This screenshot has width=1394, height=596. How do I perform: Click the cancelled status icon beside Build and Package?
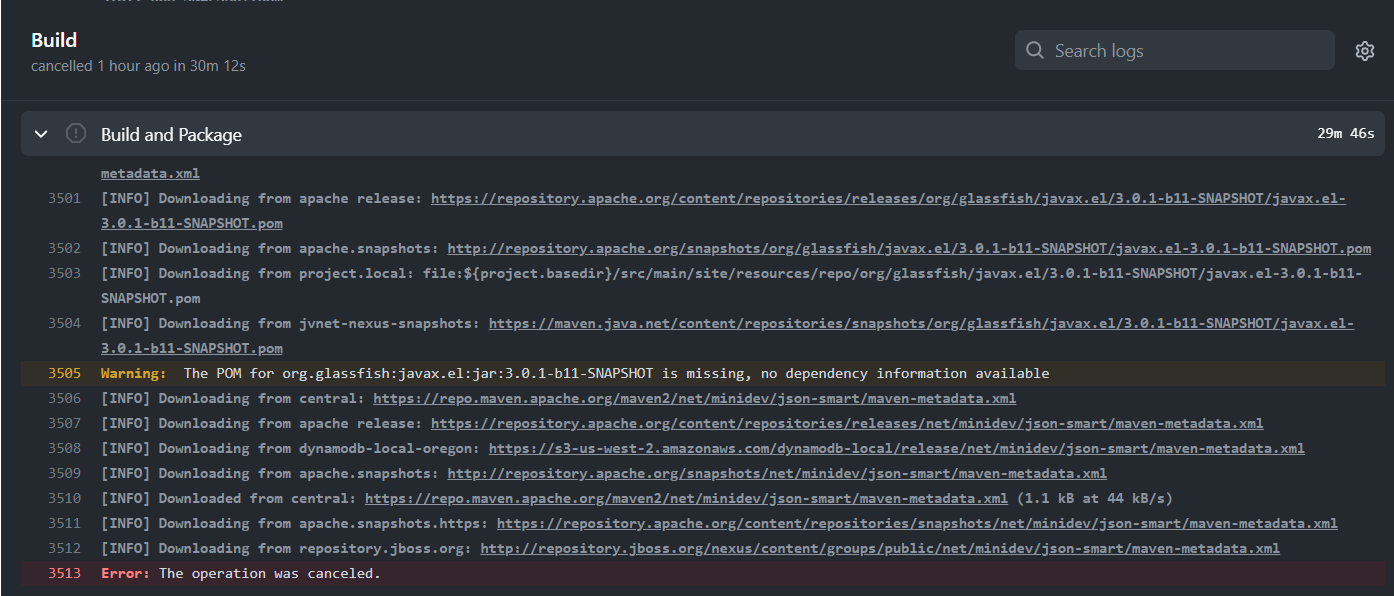tap(75, 134)
